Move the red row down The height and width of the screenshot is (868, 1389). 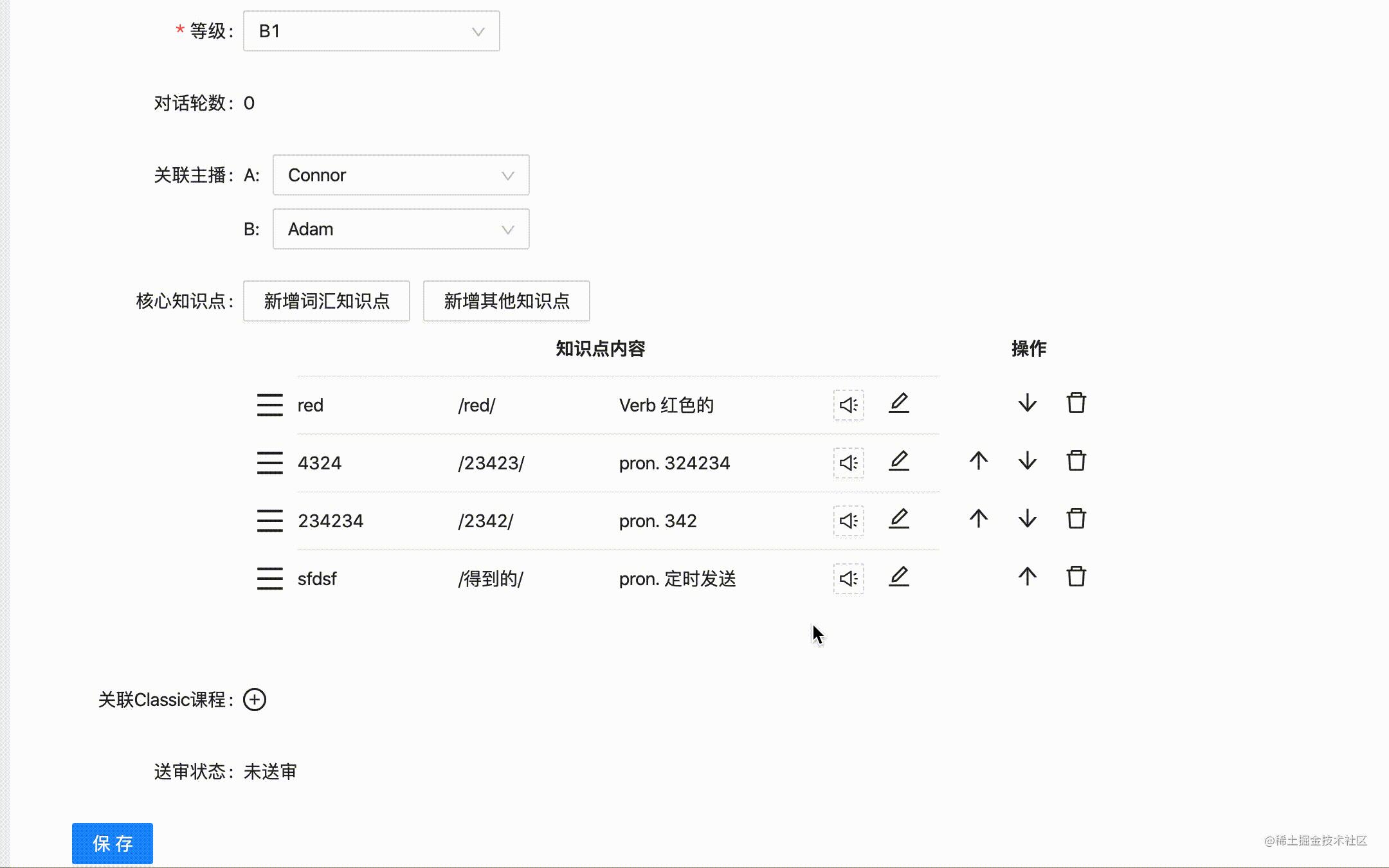1028,403
